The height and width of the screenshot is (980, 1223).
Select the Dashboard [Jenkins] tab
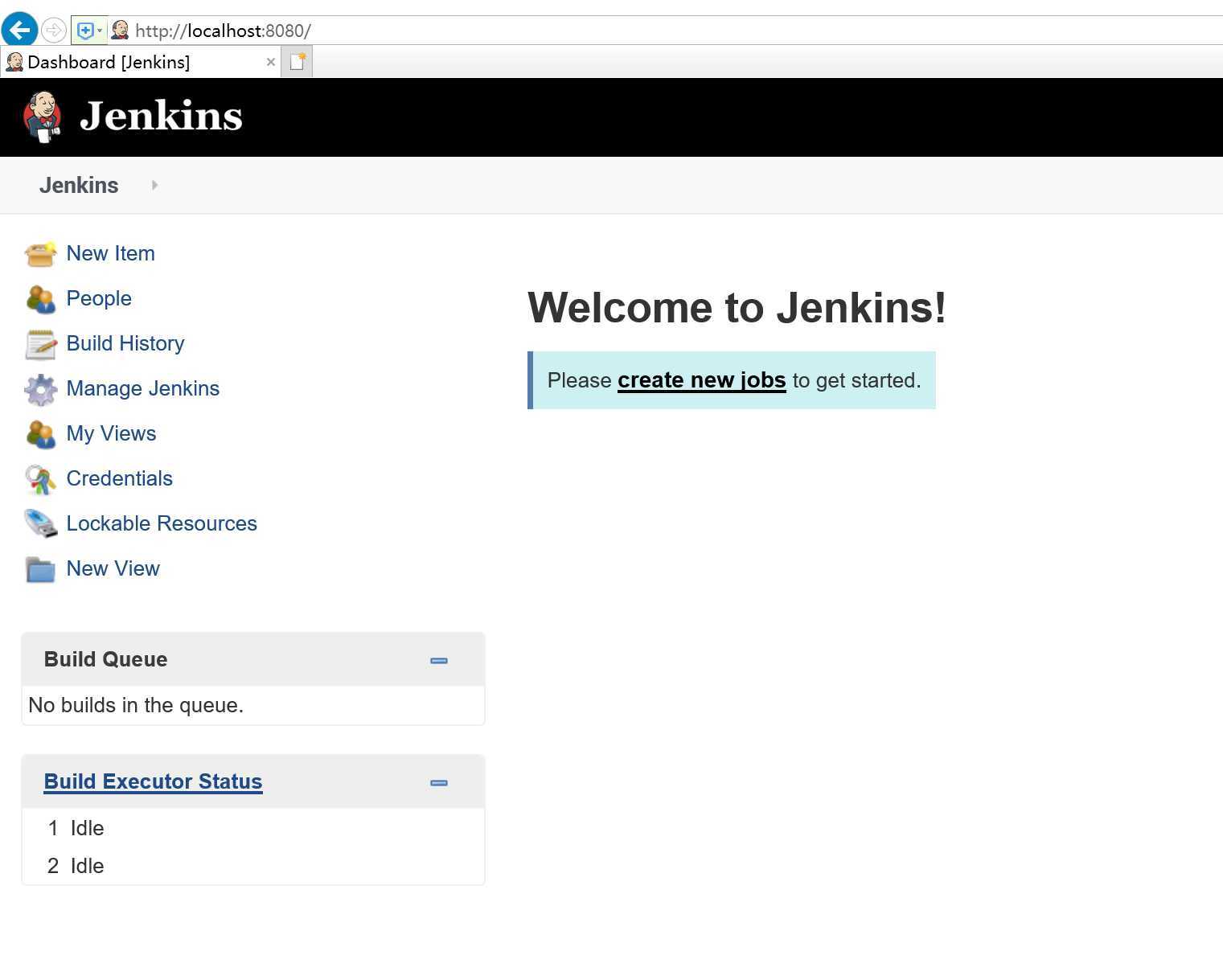[x=141, y=62]
